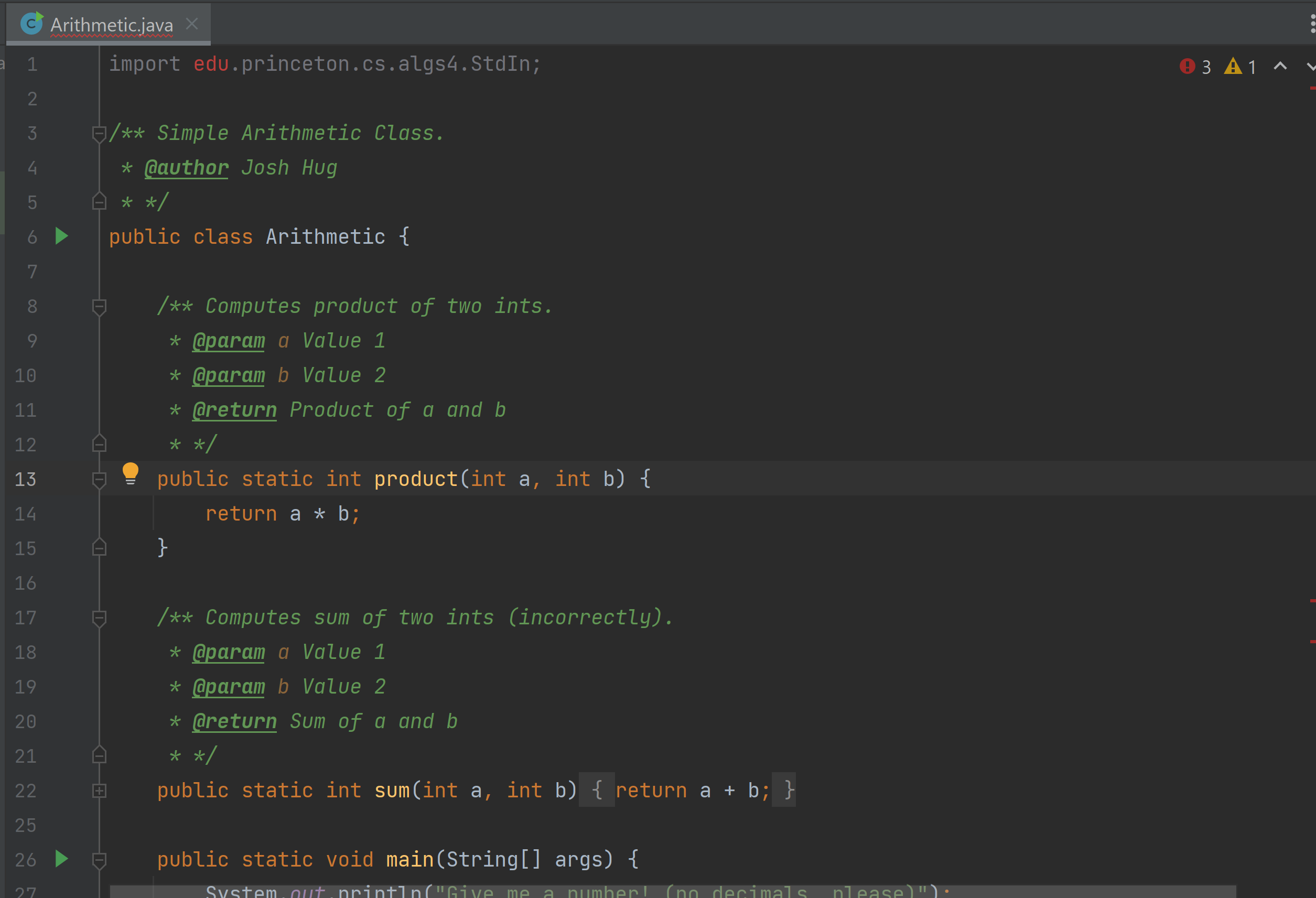Click the red error count indicator

point(1195,67)
